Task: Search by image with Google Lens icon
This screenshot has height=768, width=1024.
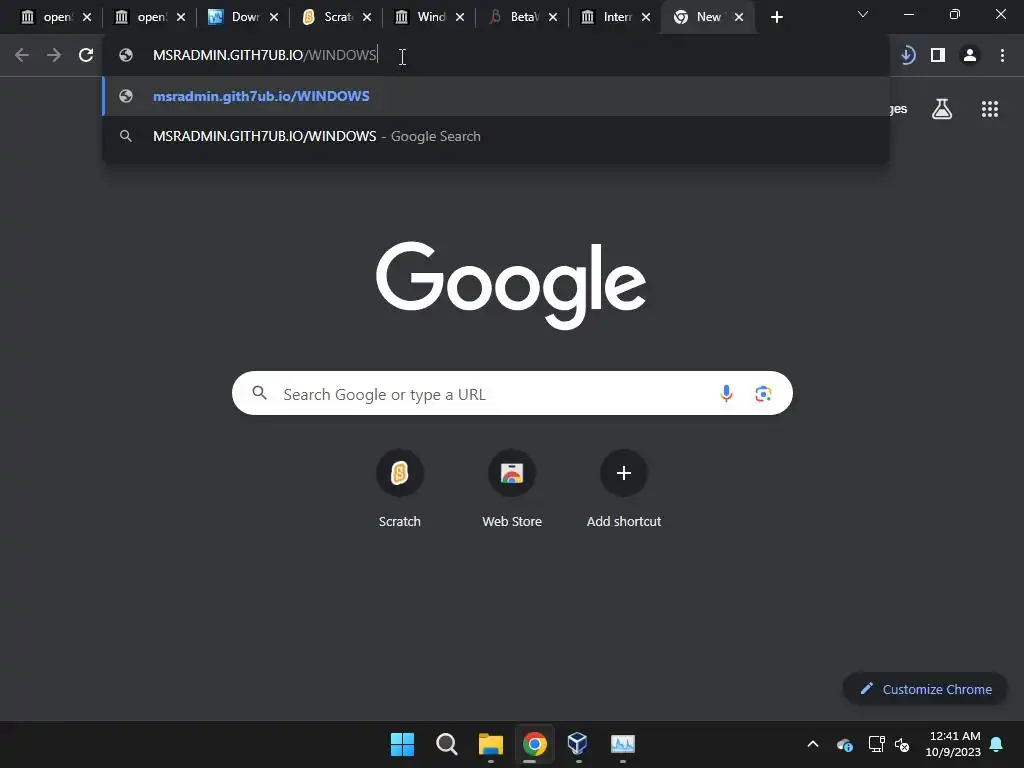Action: [763, 393]
